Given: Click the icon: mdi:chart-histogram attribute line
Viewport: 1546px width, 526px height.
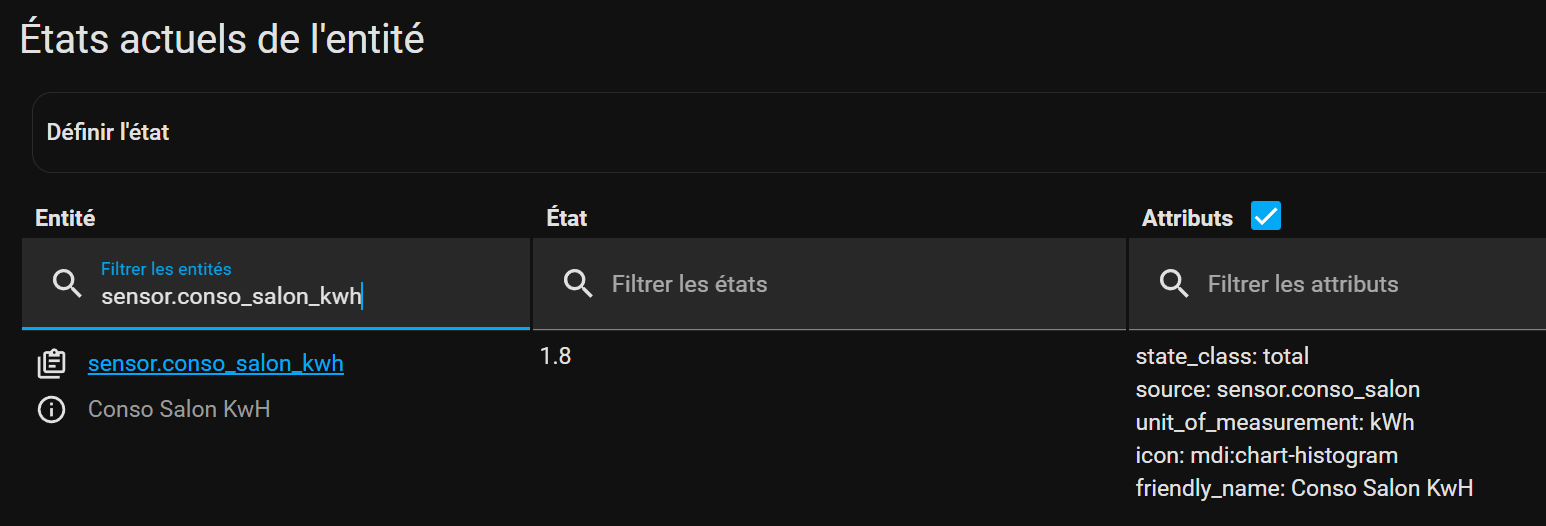Looking at the screenshot, I should [1267, 455].
